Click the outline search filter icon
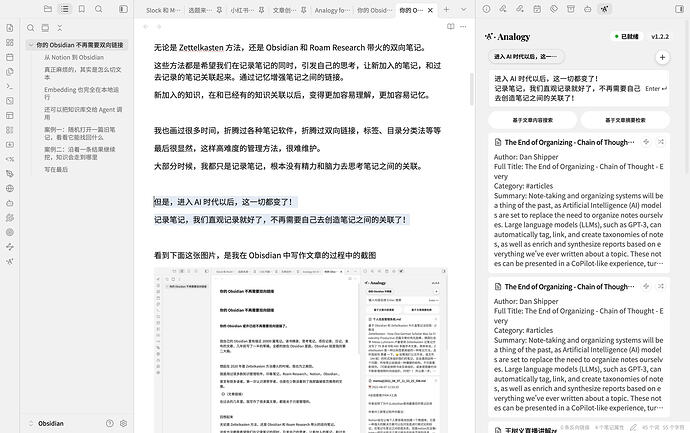Screen dimensions: 690x433 (30, 28)
